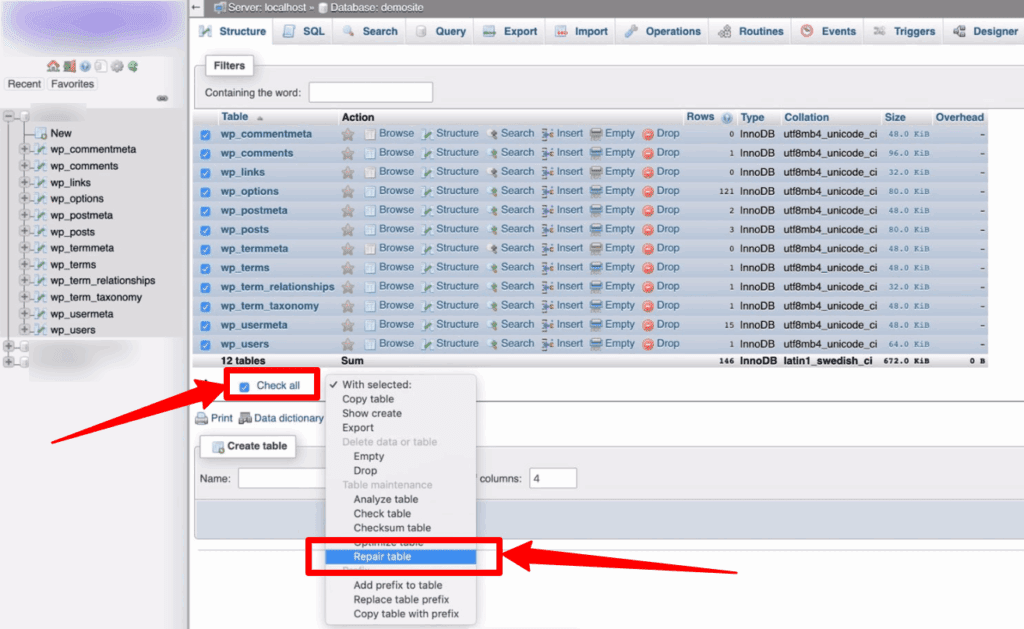The height and width of the screenshot is (629, 1024).
Task: Click the Create table button
Action: click(249, 446)
